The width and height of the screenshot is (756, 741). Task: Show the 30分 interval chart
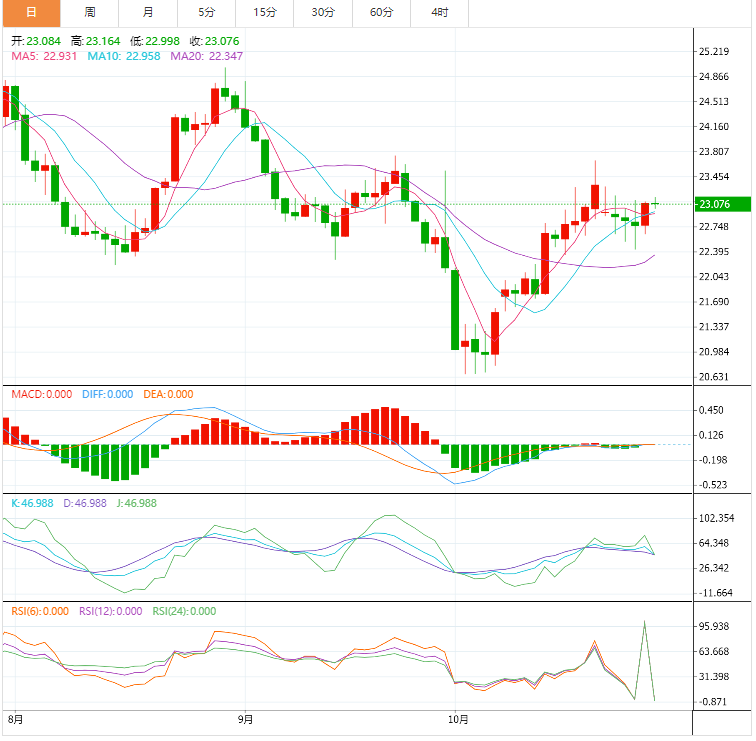pos(323,12)
